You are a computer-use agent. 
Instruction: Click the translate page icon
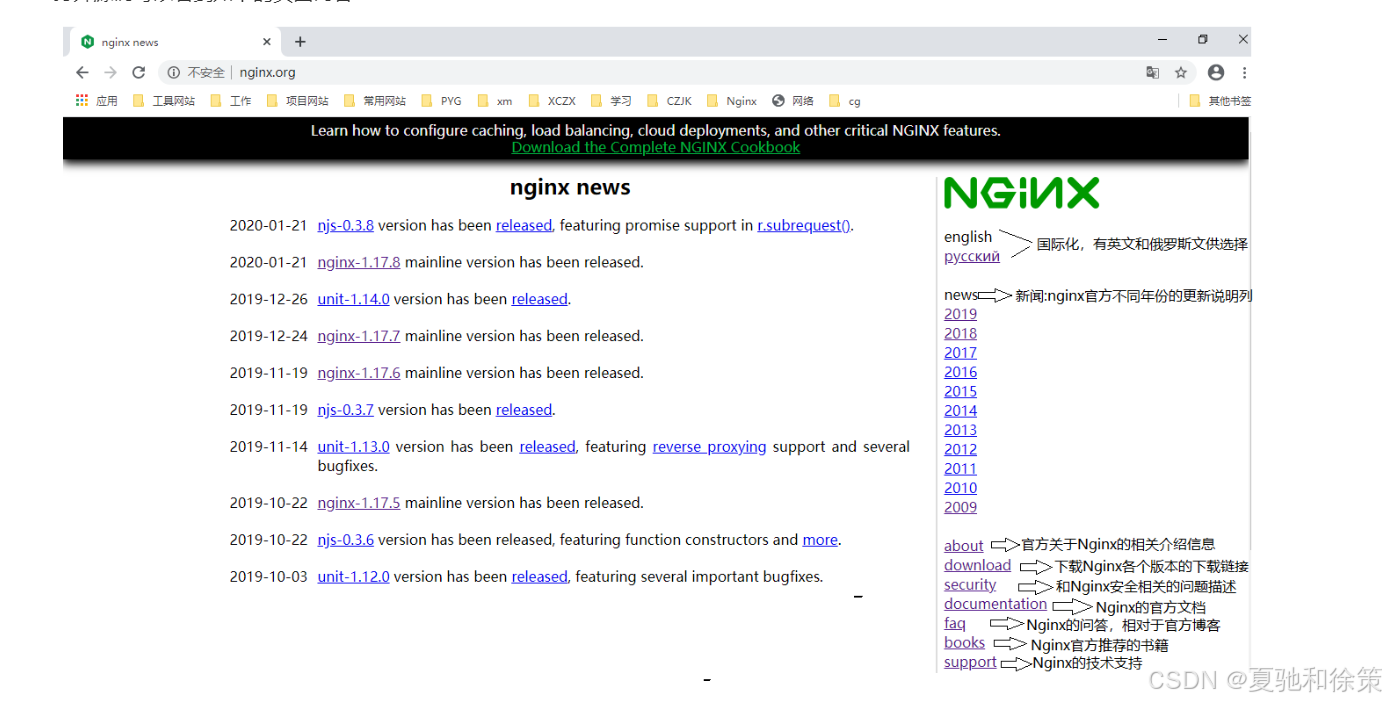tap(1153, 72)
